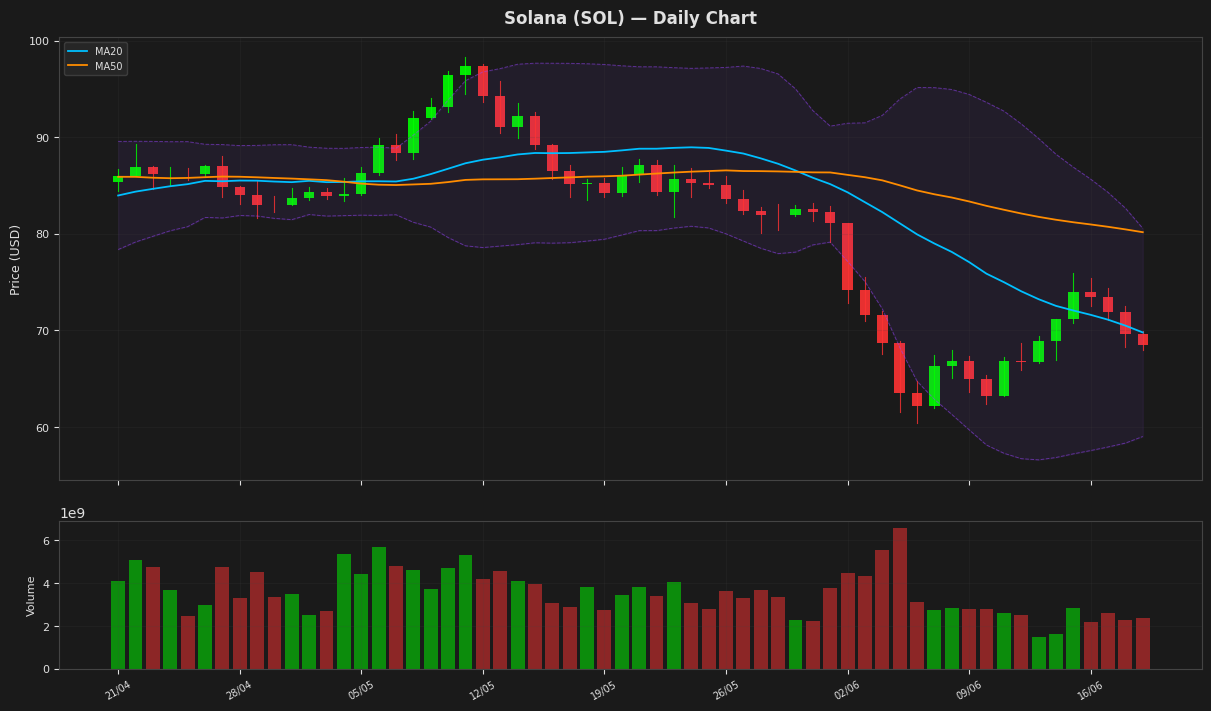Click the tallest red volume bar
The height and width of the screenshot is (711, 1211).
coord(900,599)
